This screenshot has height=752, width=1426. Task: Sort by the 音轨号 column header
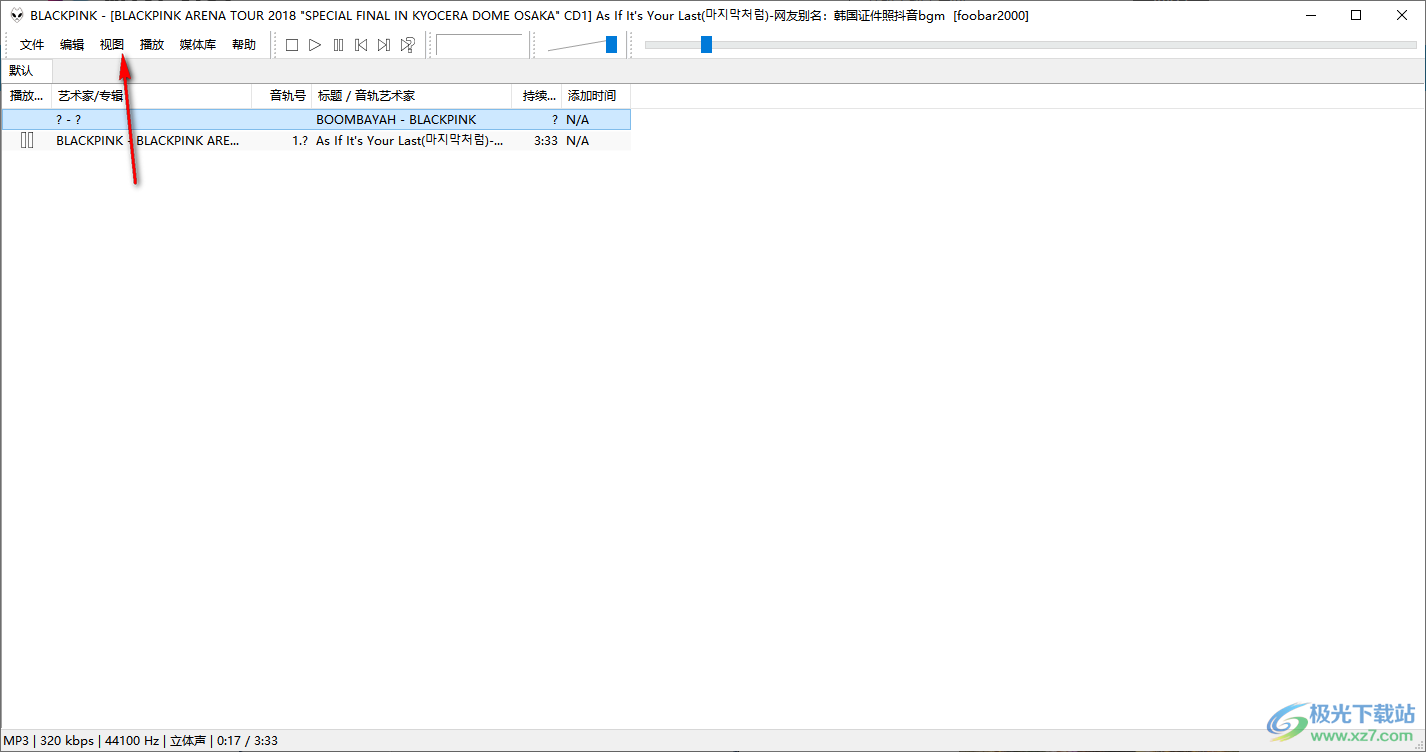pyautogui.click(x=282, y=96)
